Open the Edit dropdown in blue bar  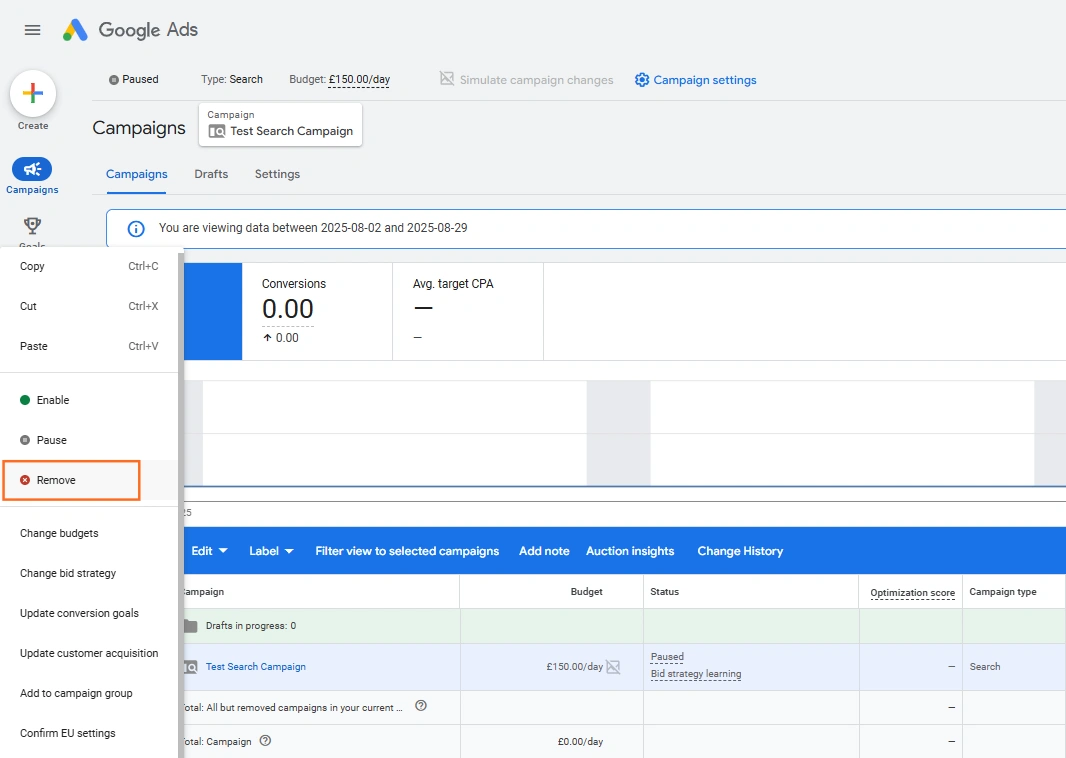pyautogui.click(x=209, y=551)
